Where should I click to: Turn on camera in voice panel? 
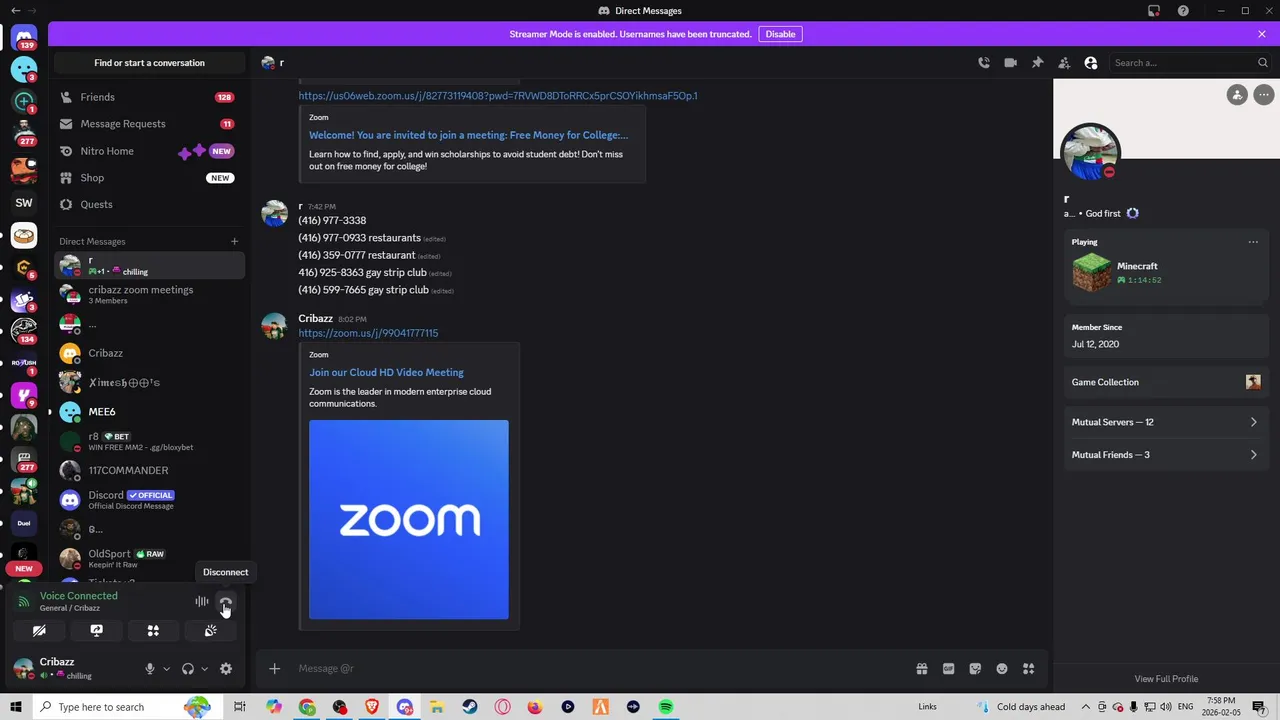click(39, 631)
